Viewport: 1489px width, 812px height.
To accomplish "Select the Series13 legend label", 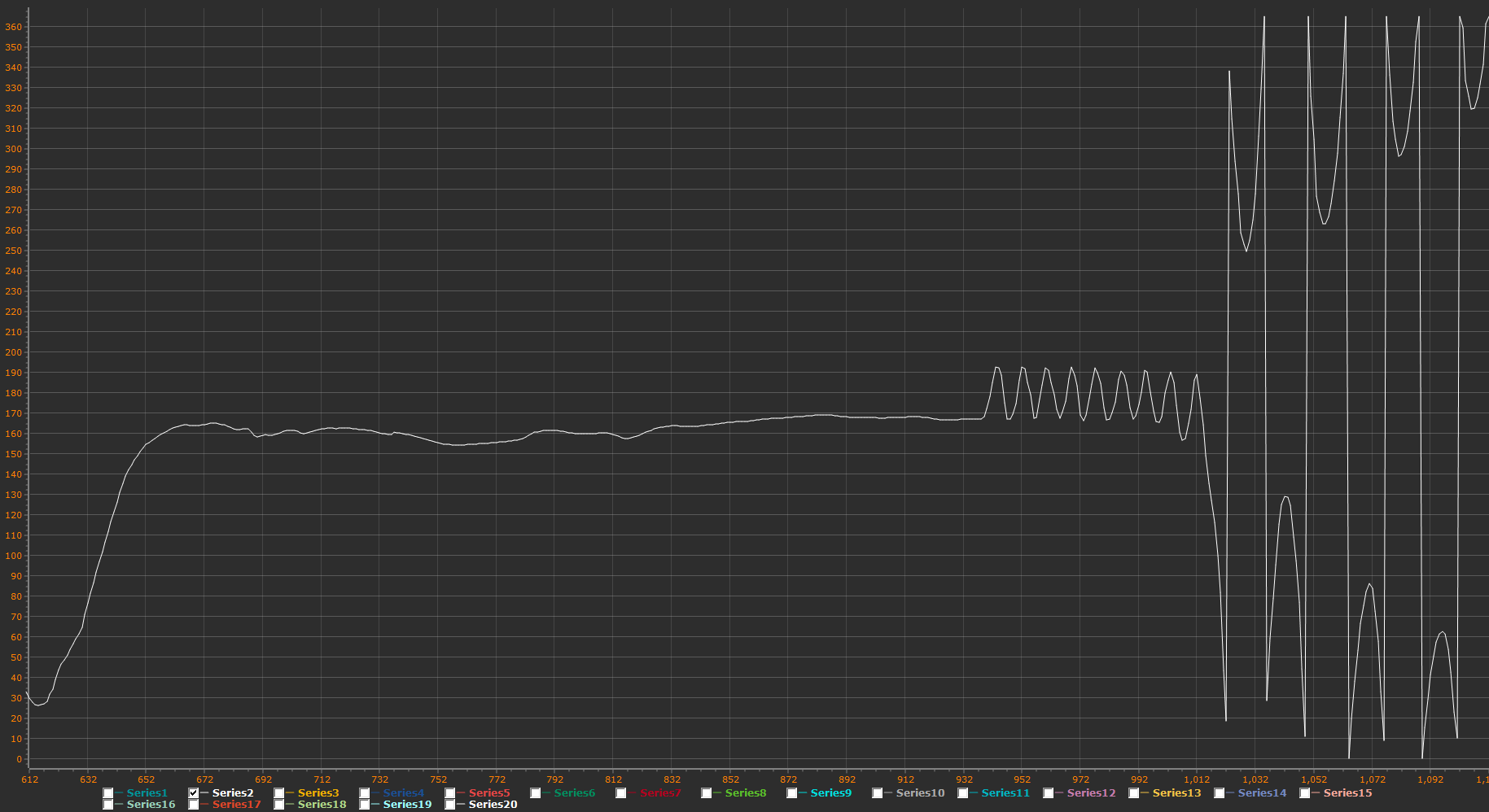I will click(x=1177, y=793).
